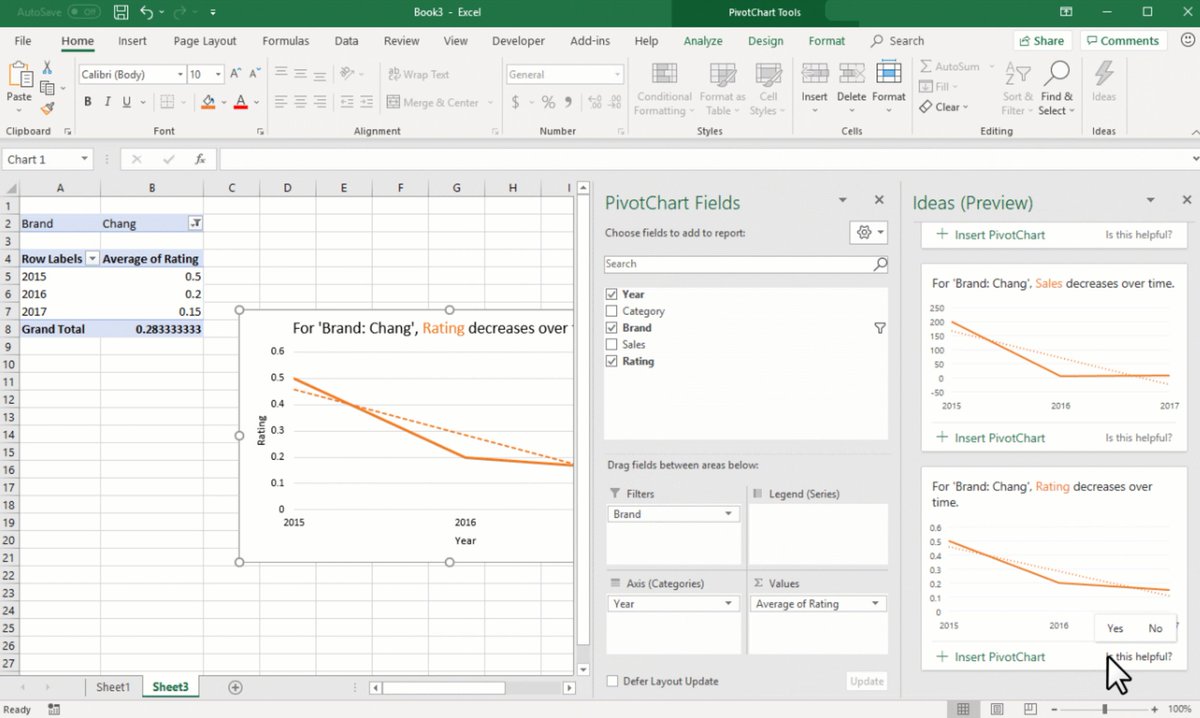Viewport: 1200px width, 718px height.
Task: Toggle Underline formatting
Action: [126, 102]
